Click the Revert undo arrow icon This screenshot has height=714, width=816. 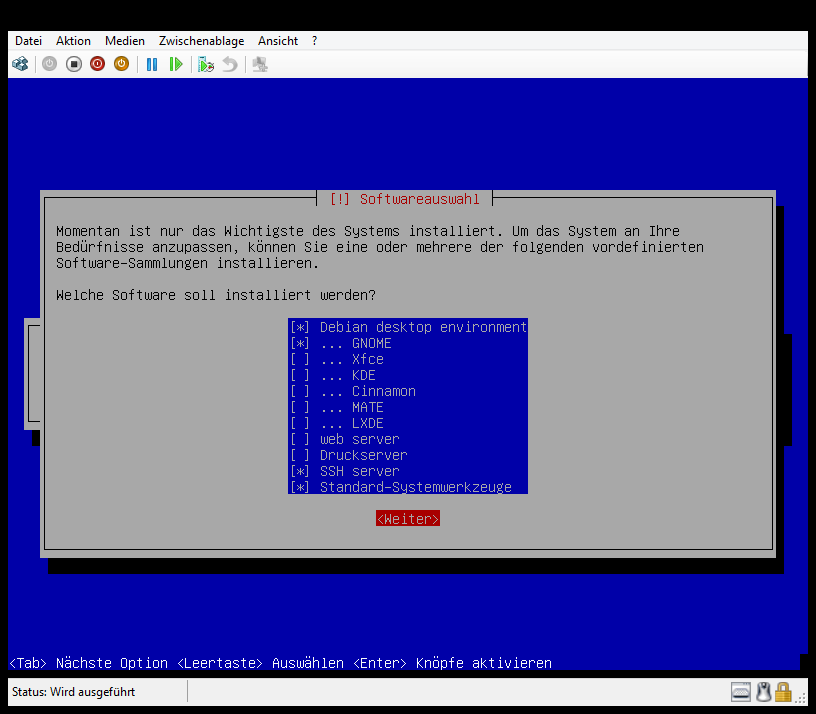pyautogui.click(x=230, y=65)
